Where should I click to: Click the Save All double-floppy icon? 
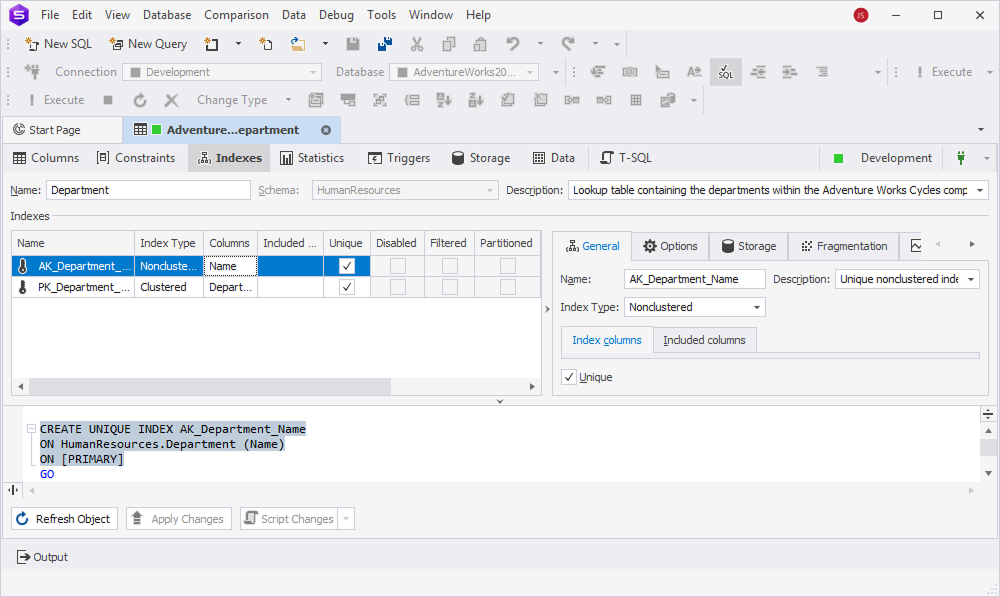pos(385,44)
